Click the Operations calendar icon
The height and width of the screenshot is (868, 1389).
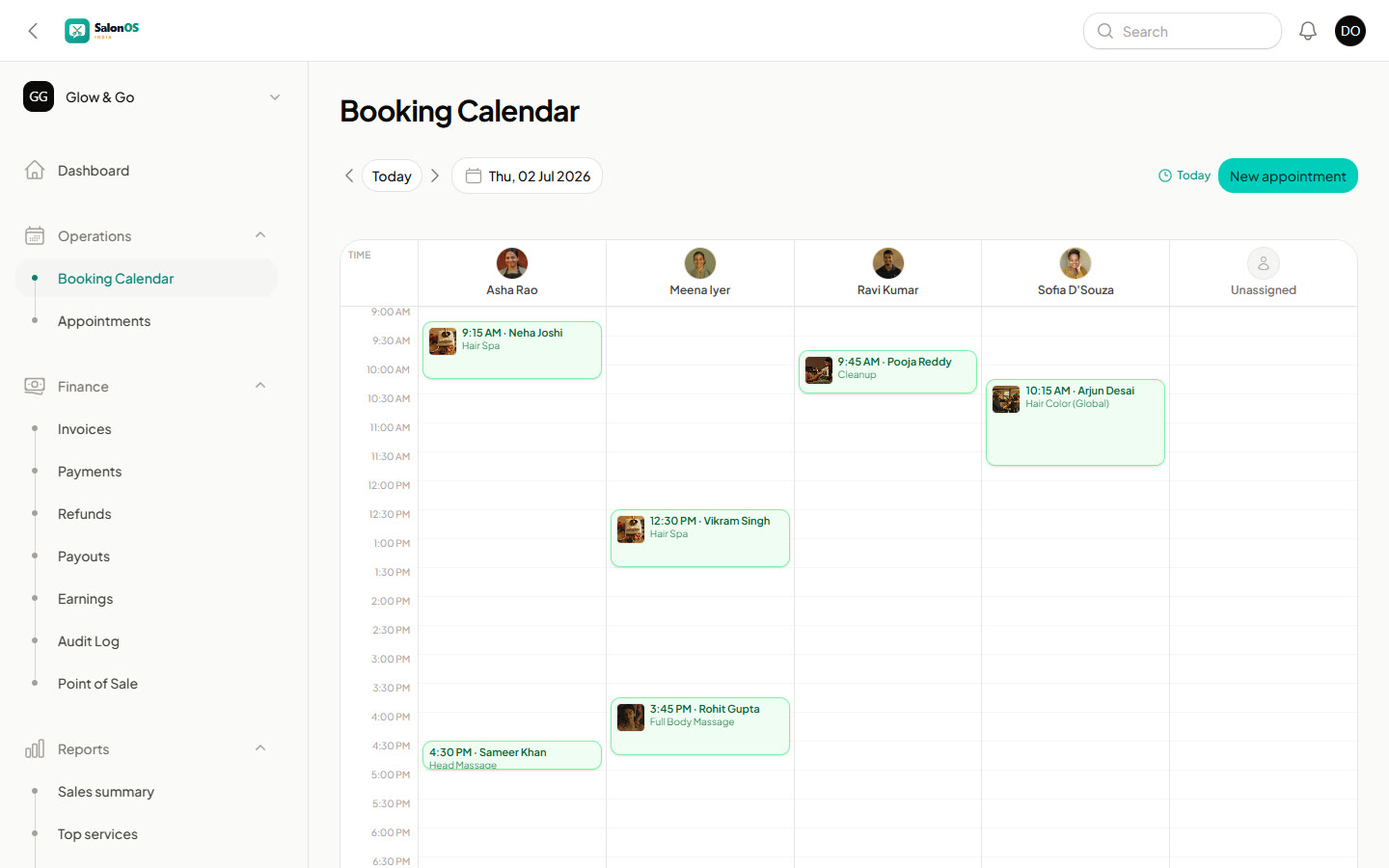[x=35, y=236]
